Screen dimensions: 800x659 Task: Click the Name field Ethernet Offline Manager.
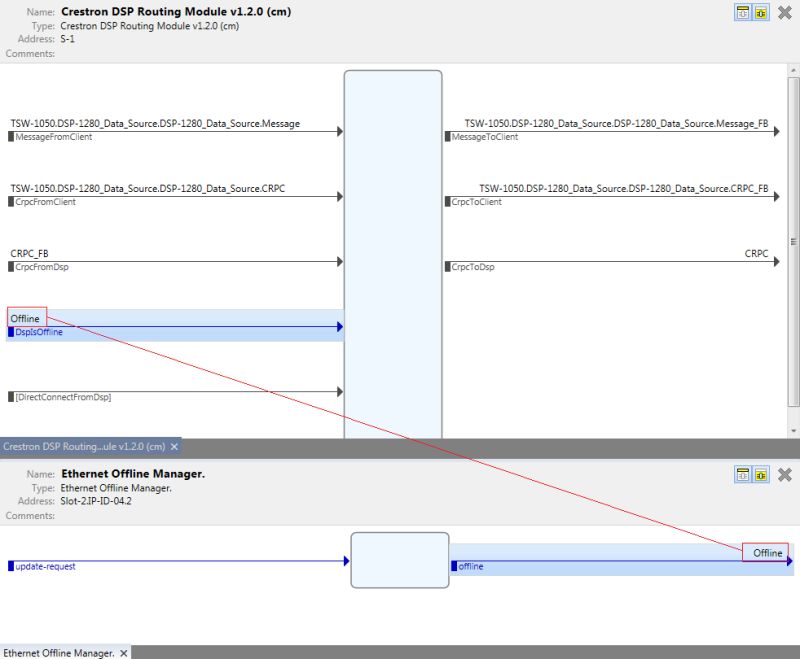click(133, 474)
